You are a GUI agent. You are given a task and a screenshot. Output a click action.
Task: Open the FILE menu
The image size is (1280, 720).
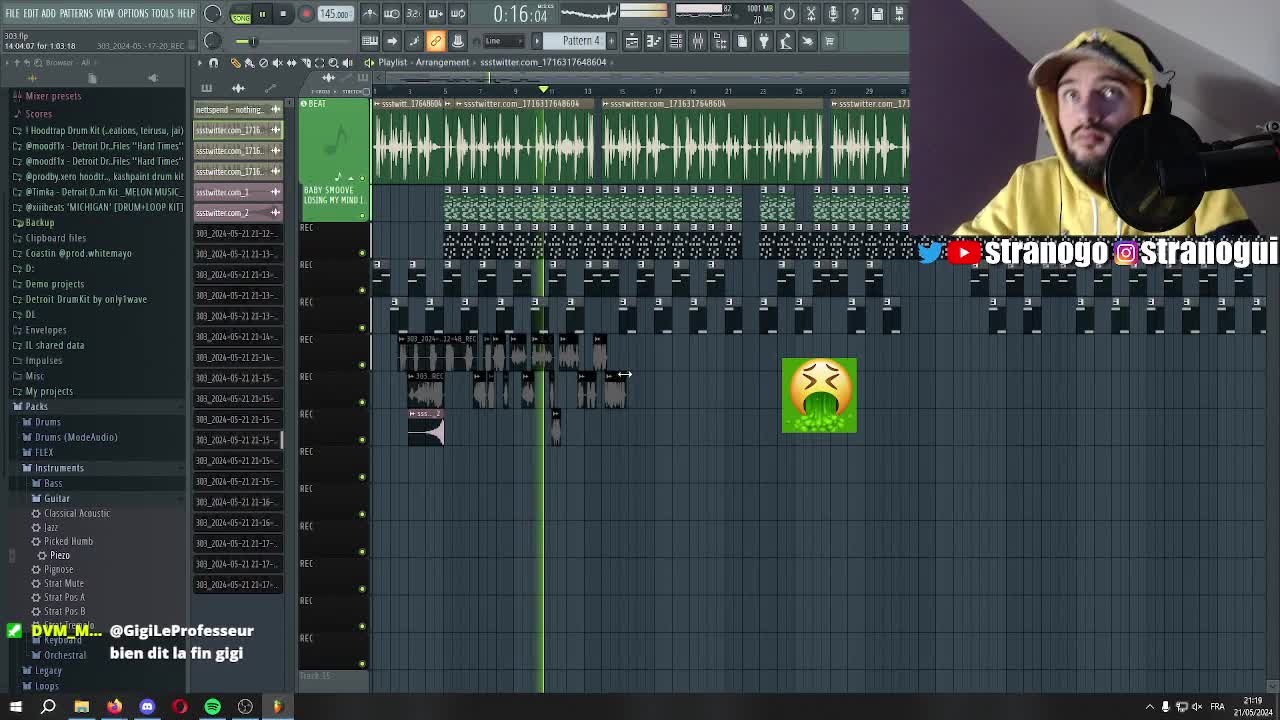point(12,13)
